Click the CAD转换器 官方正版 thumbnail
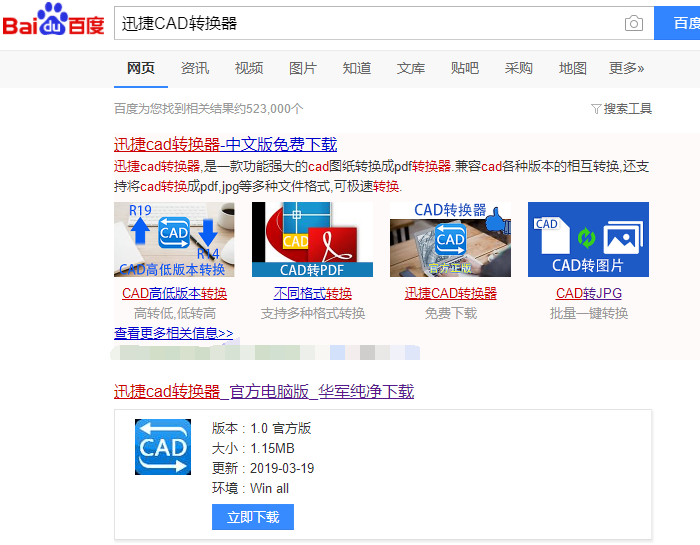Screen dimensions: 700x545 point(450,239)
